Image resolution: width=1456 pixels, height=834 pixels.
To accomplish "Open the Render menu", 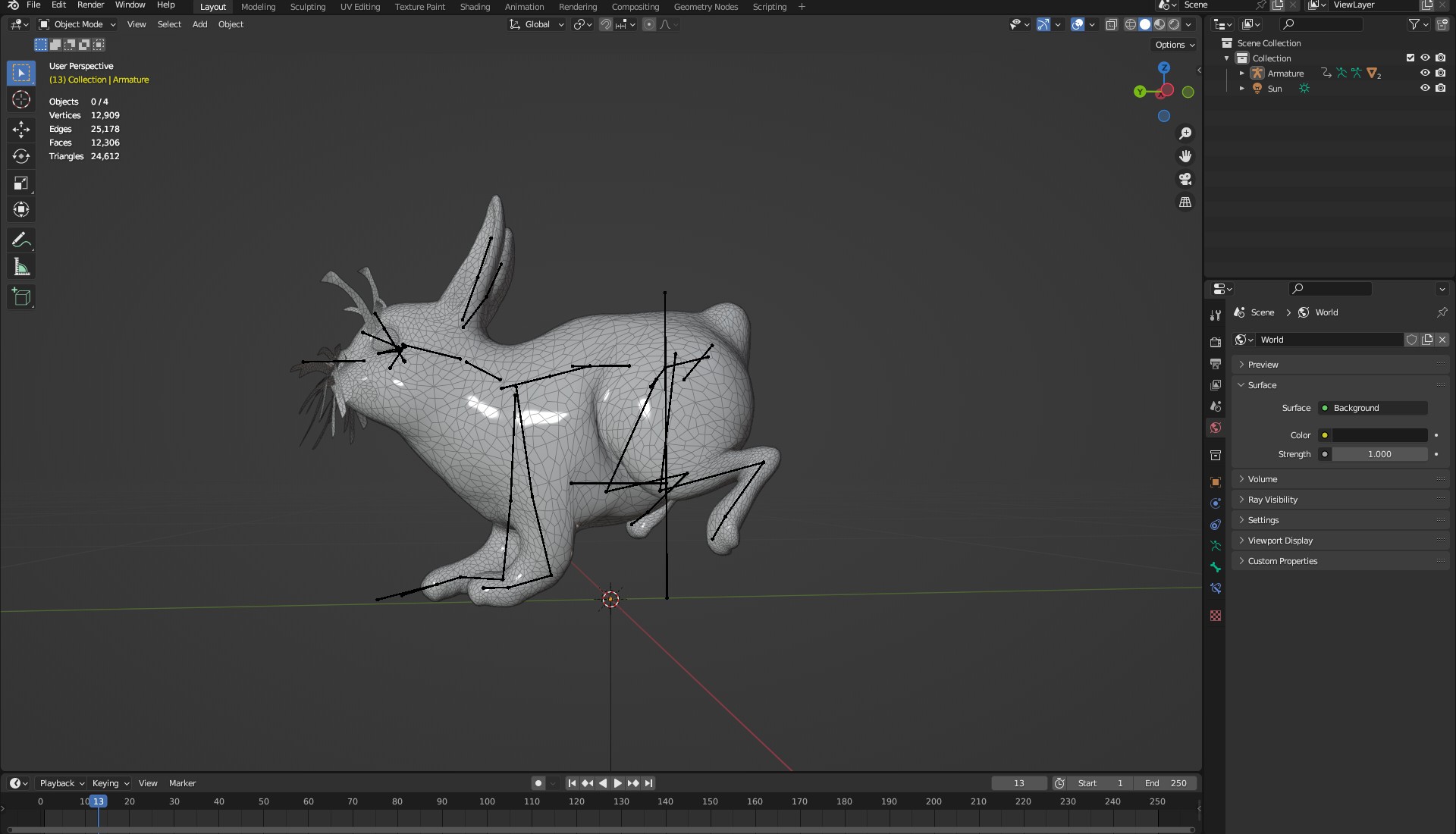I will click(x=90, y=5).
